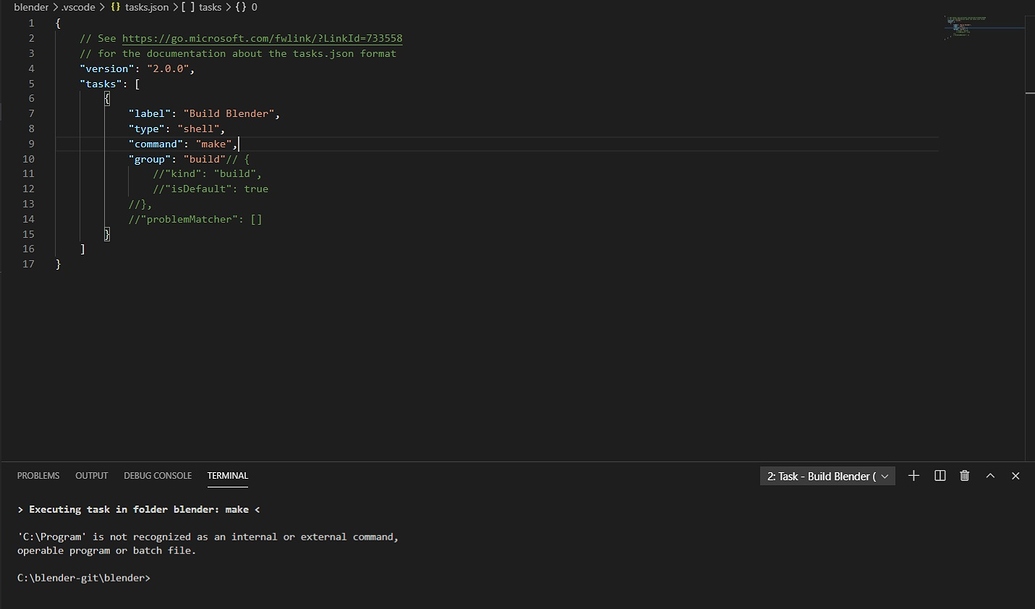Viewport: 1035px width, 609px height.
Task: Split the terminal panel
Action: point(940,476)
